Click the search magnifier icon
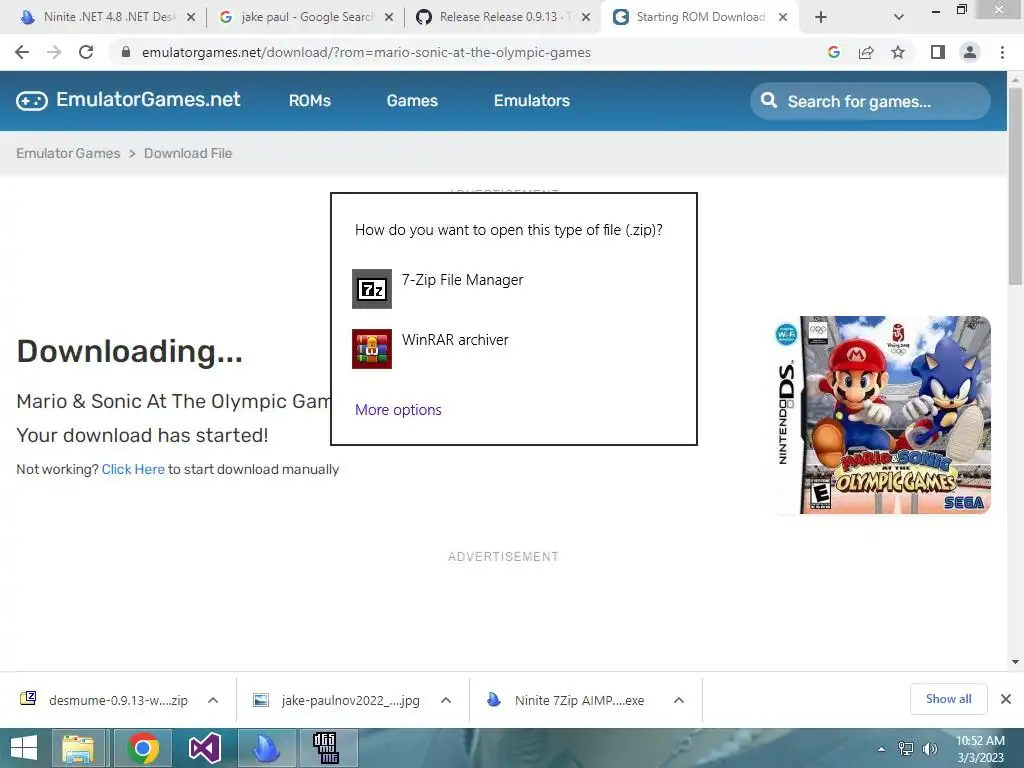Image resolution: width=1024 pixels, height=768 pixels. (x=769, y=101)
